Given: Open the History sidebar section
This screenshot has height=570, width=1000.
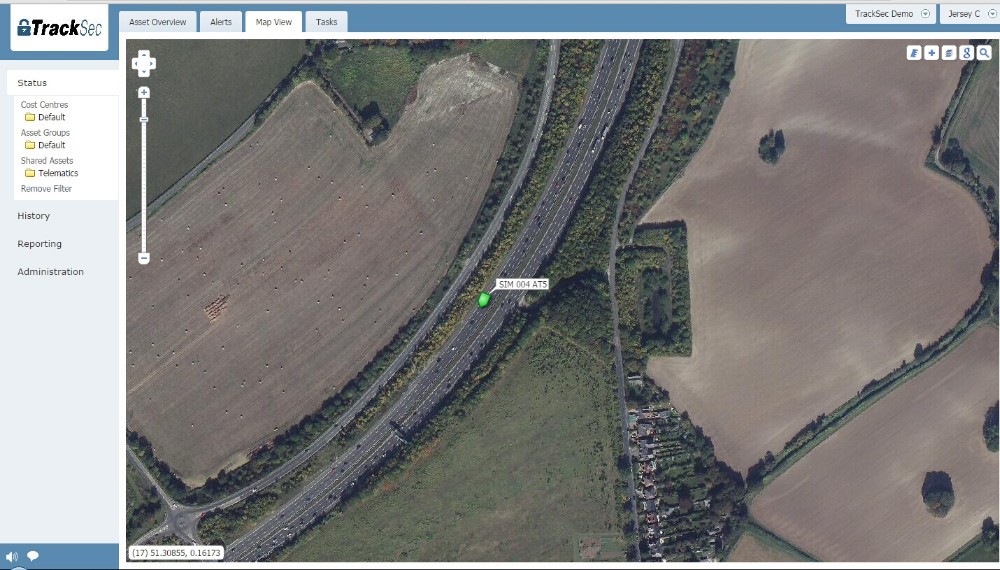Looking at the screenshot, I should tap(34, 216).
